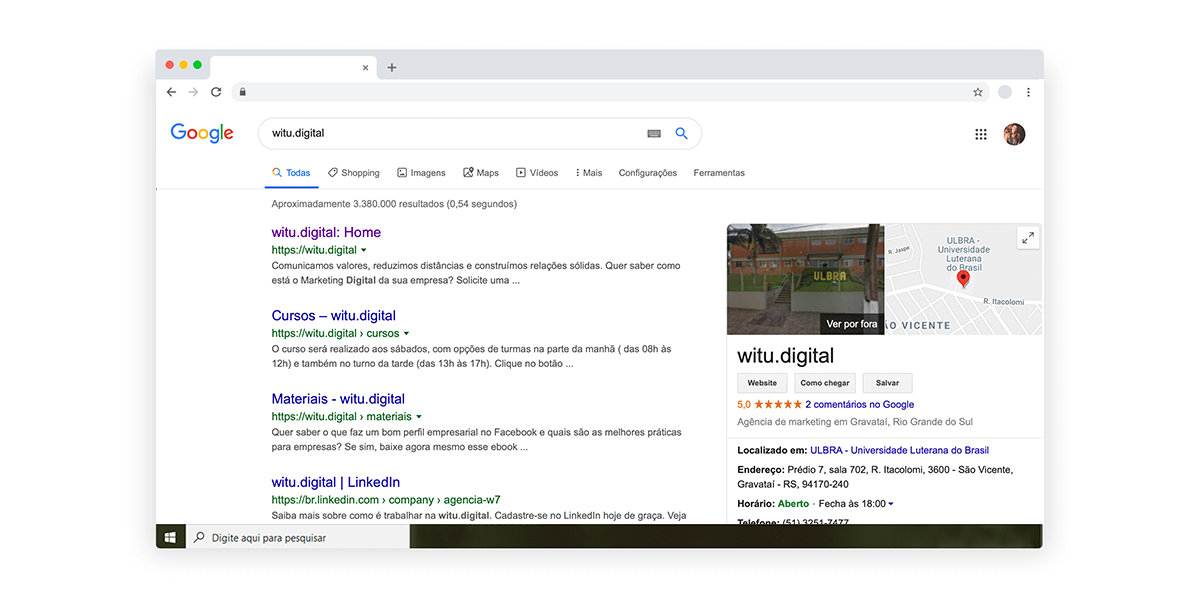The width and height of the screenshot is (1200, 600).
Task: Select the Todas search tab
Action: coord(291,173)
